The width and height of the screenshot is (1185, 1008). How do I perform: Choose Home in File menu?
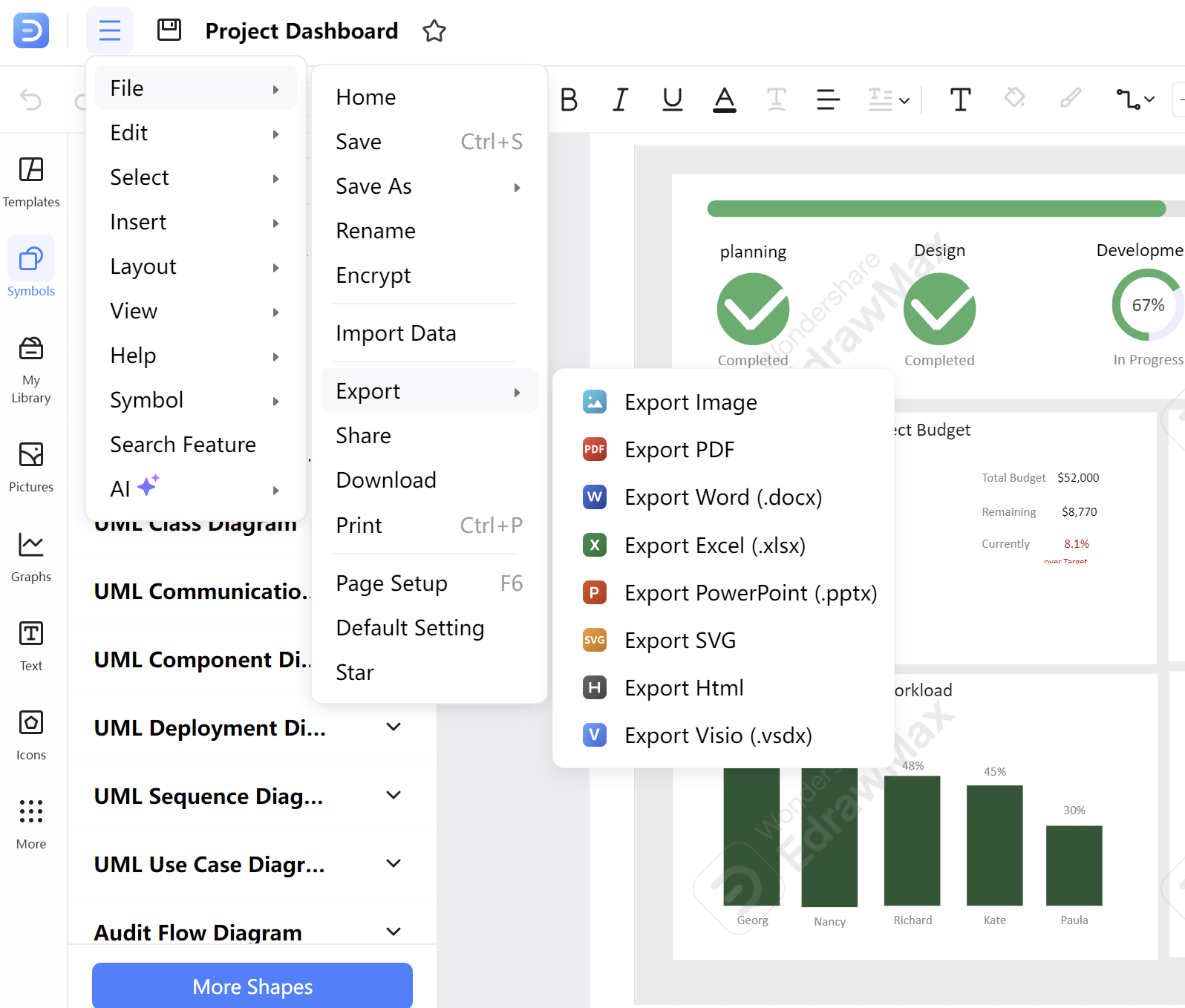coord(429,97)
